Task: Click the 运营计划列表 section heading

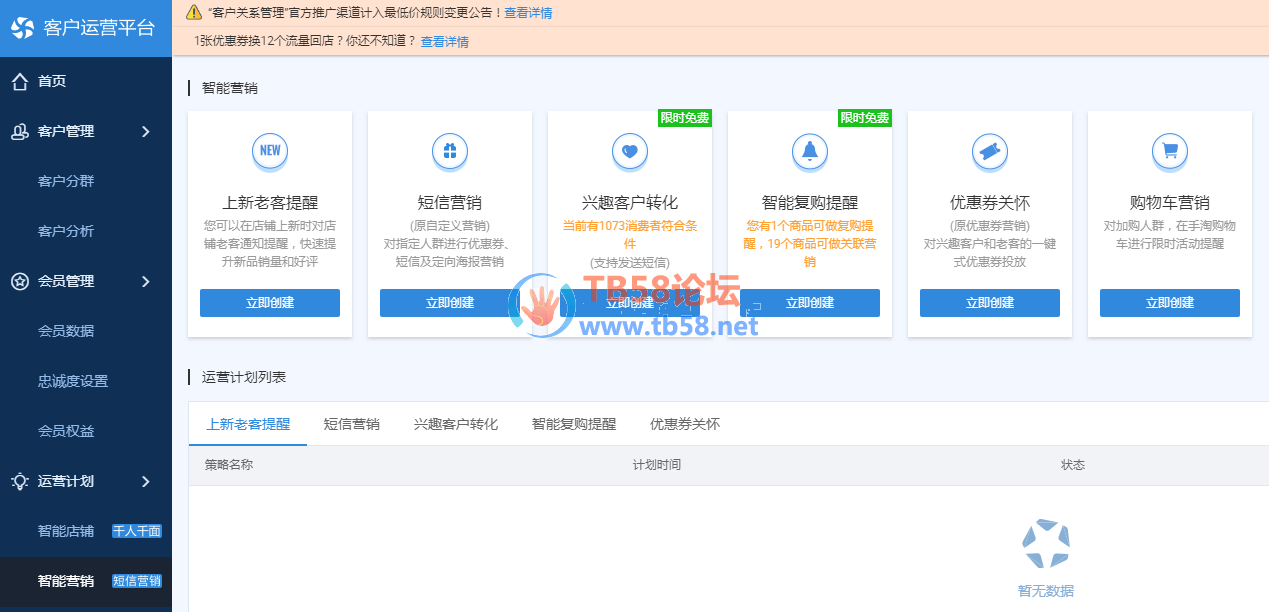Action: tap(244, 377)
